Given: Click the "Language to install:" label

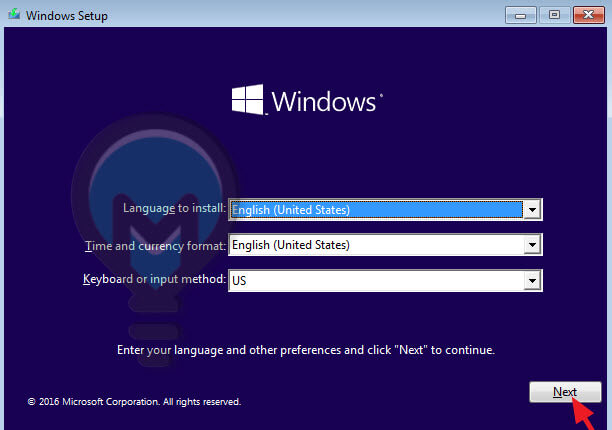Looking at the screenshot, I should [x=174, y=208].
